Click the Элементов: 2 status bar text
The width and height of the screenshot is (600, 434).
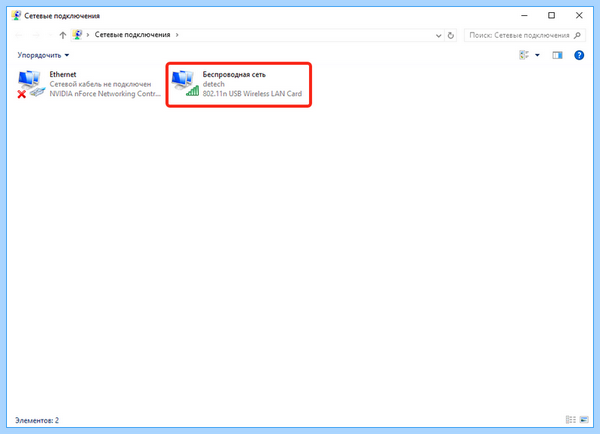(x=37, y=420)
